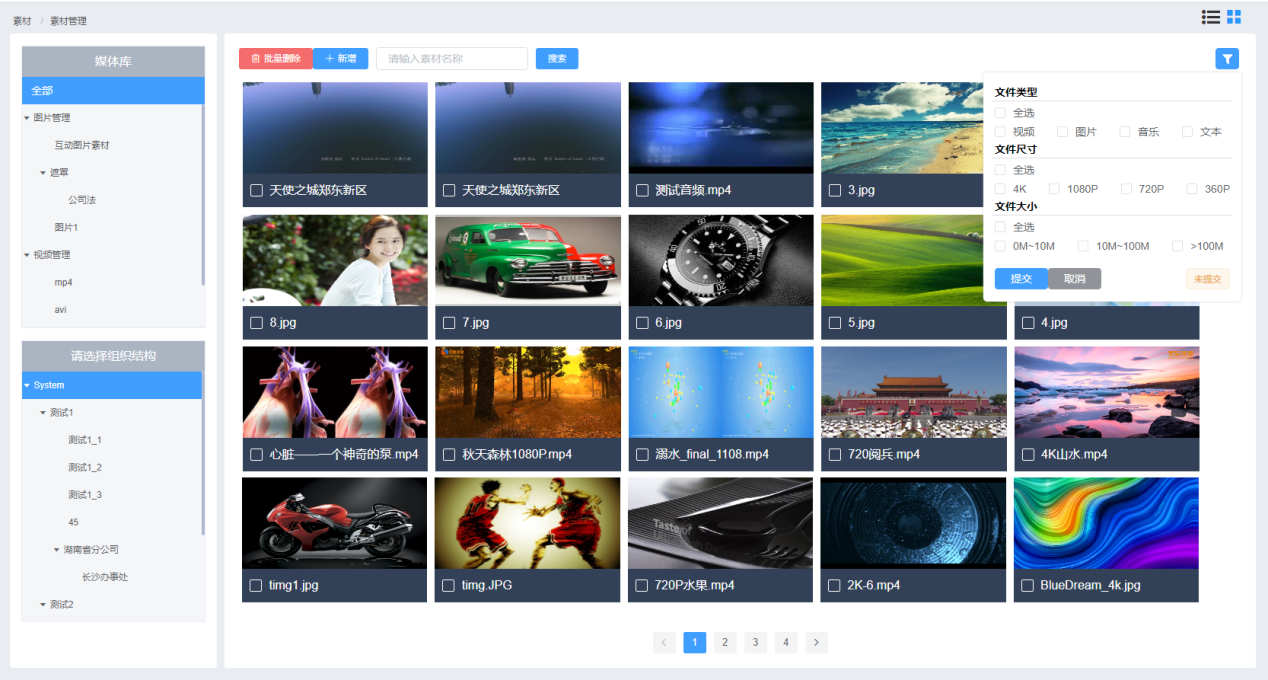Expand the 测试2 organization node
This screenshot has width=1268, height=680.
42,605
